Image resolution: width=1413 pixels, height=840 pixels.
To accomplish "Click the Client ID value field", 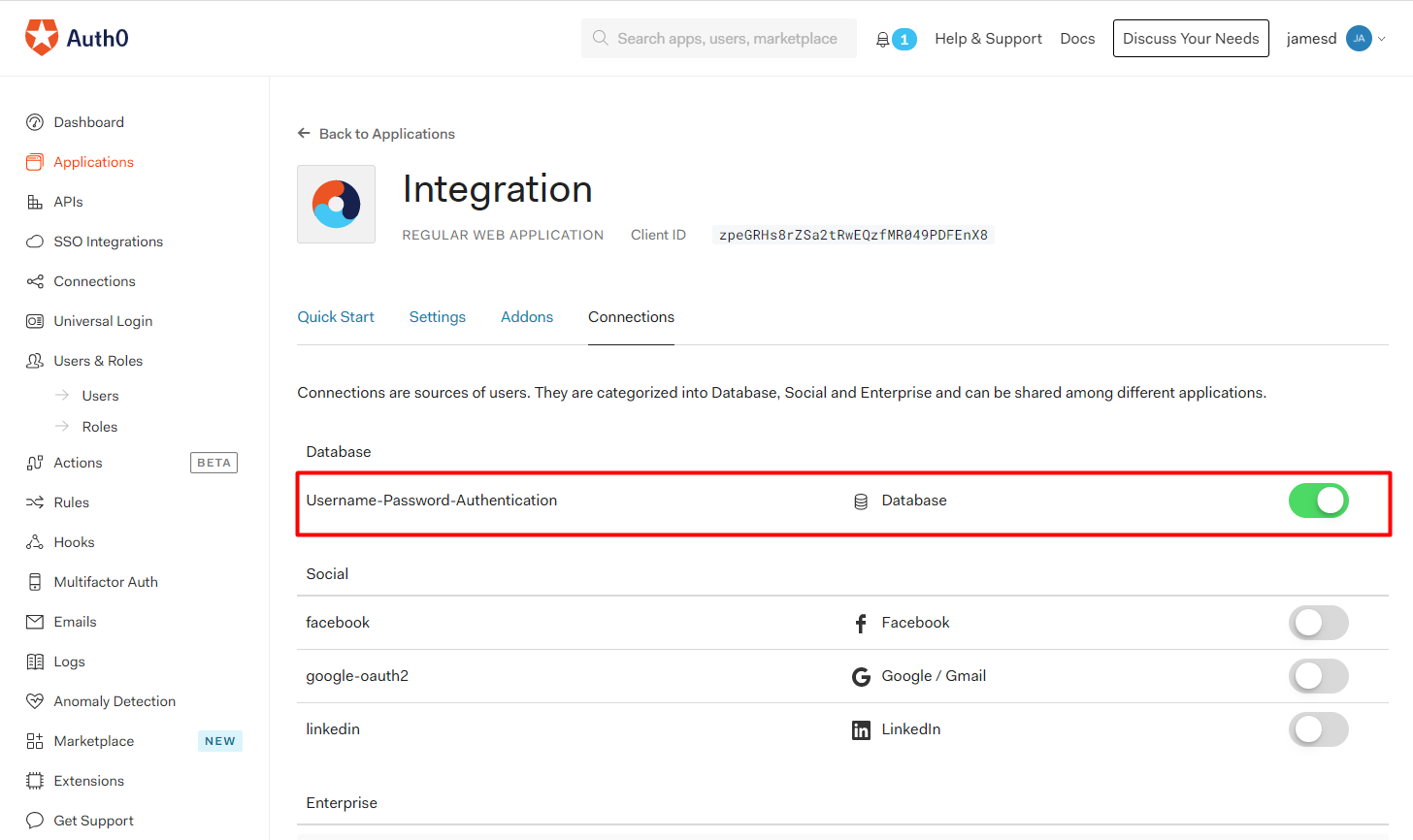I will tap(853, 235).
